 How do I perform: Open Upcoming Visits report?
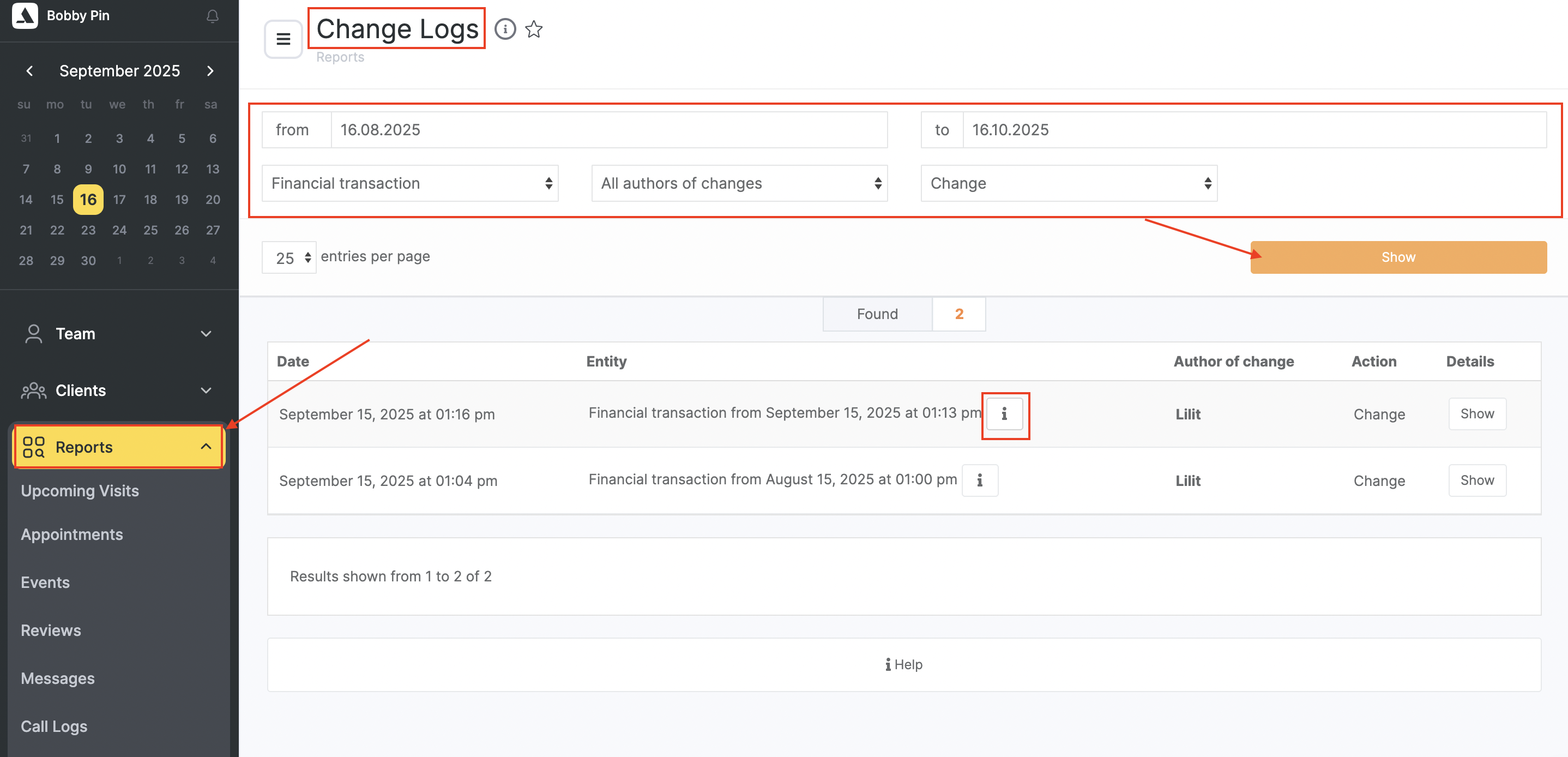80,491
